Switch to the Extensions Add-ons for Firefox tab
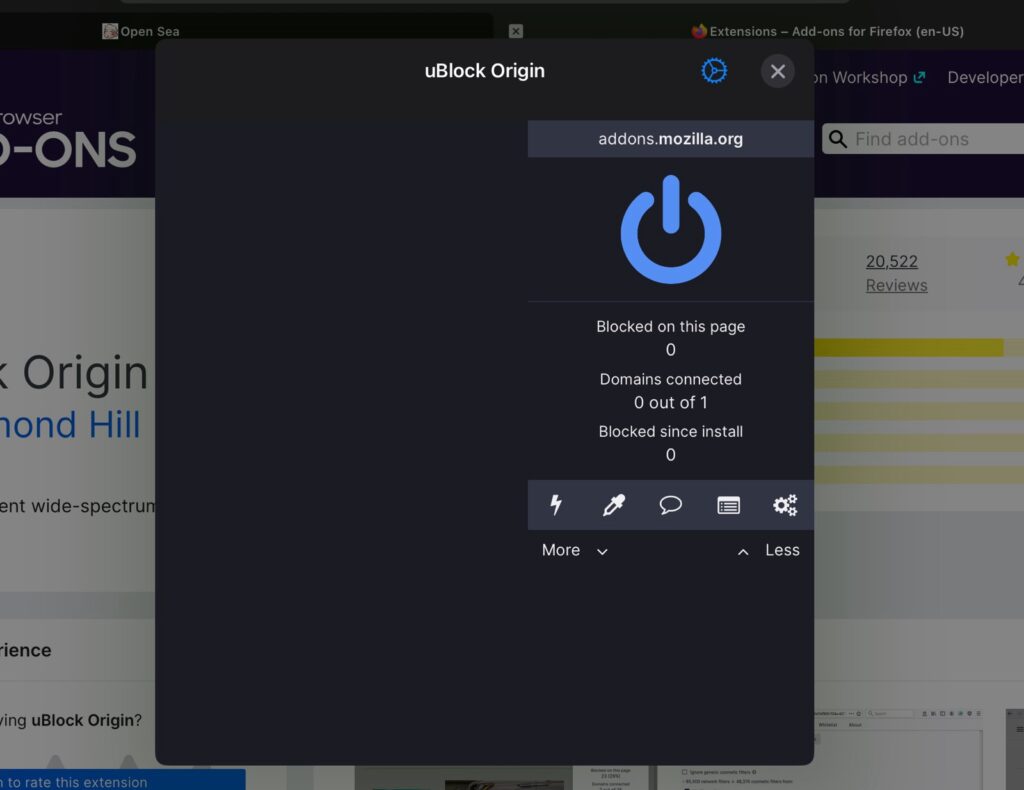Image resolution: width=1024 pixels, height=790 pixels. pos(827,31)
